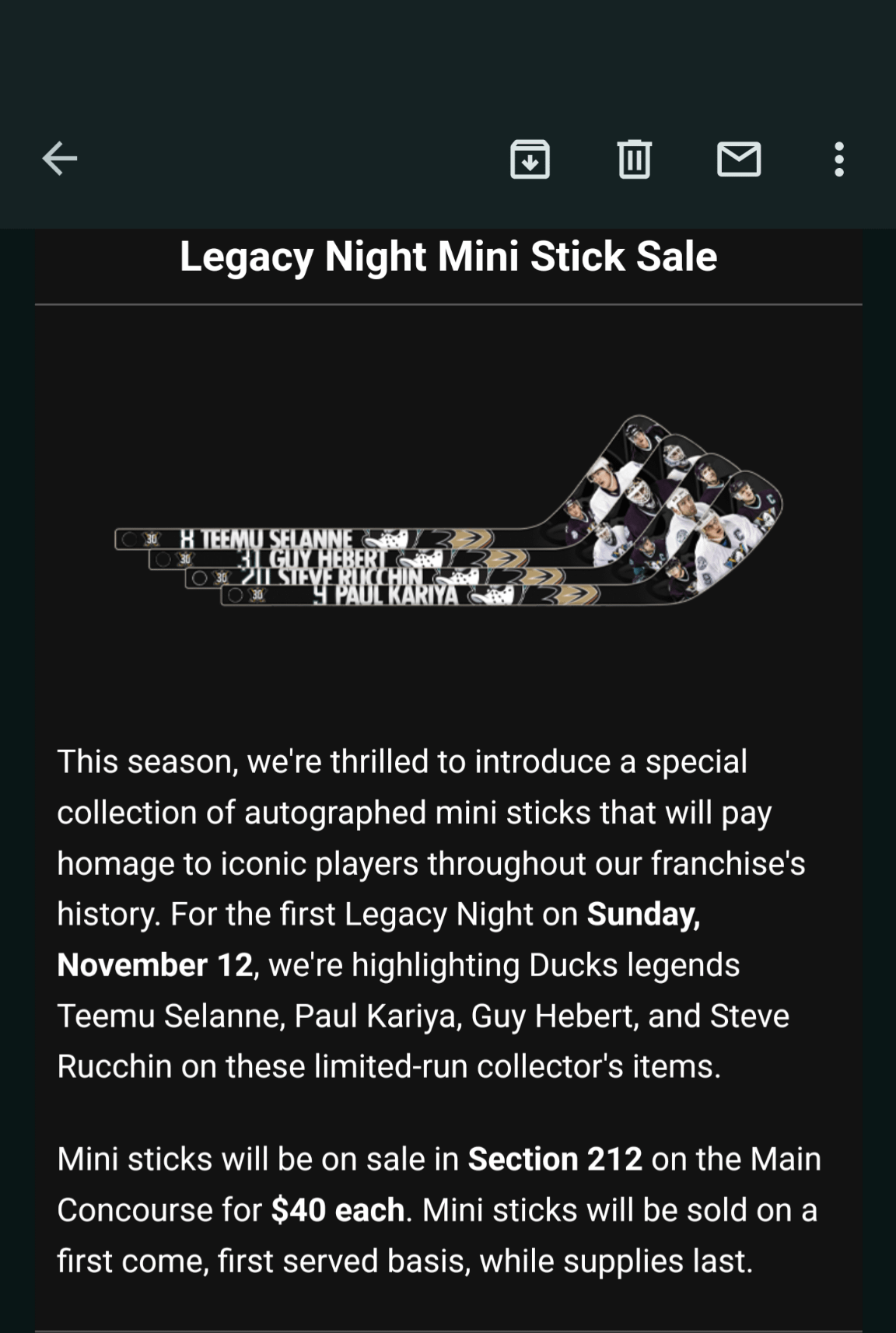
Task: Tap the 30th anniversary badge on top stick
Action: tap(151, 539)
